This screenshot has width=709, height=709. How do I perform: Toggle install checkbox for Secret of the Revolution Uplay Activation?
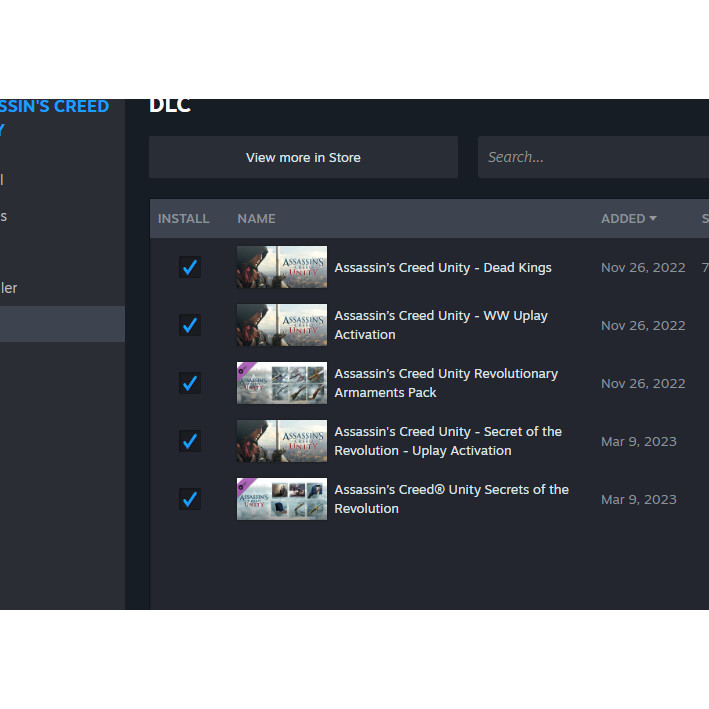(x=189, y=441)
